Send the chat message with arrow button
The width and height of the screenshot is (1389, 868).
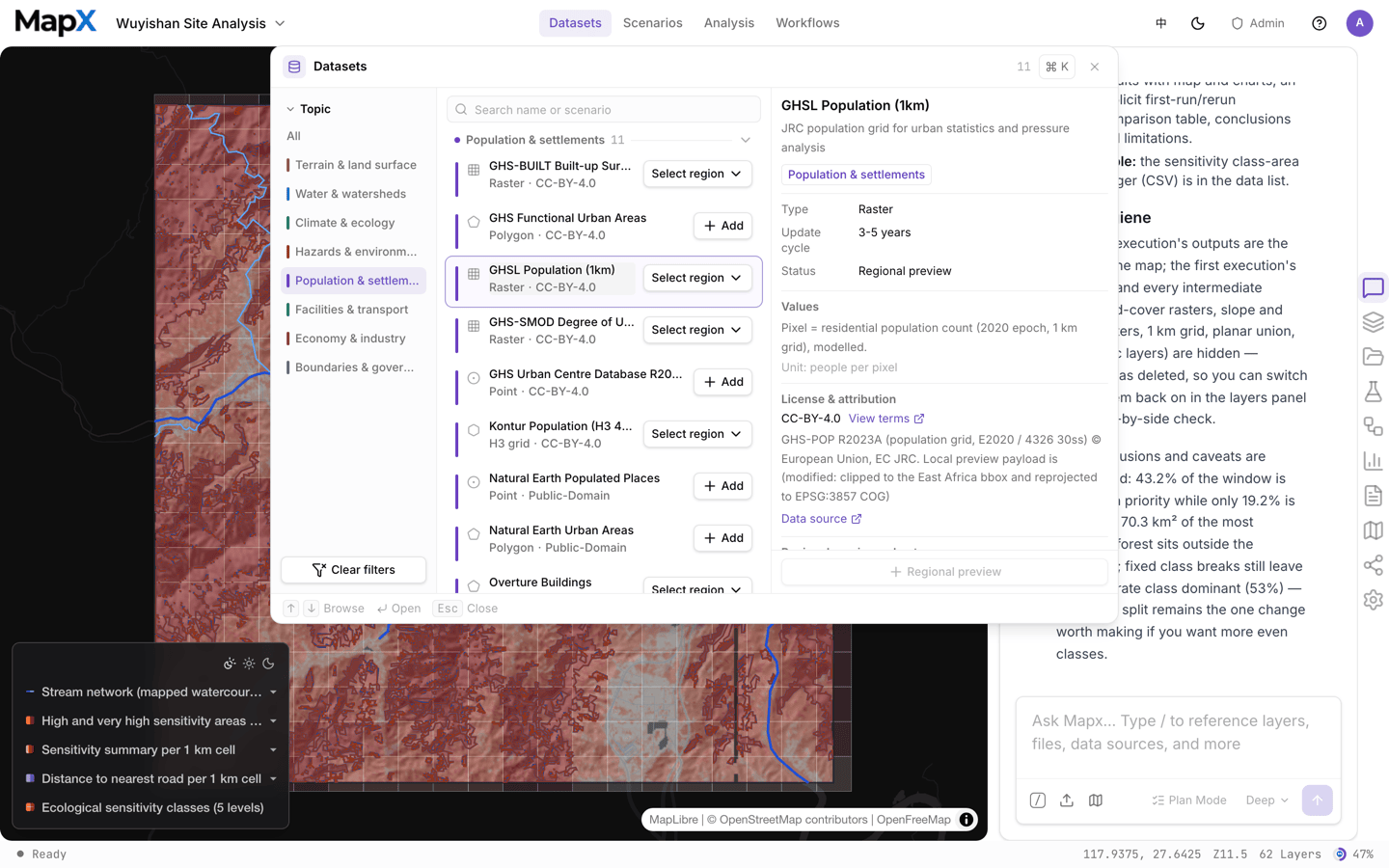(x=1318, y=800)
